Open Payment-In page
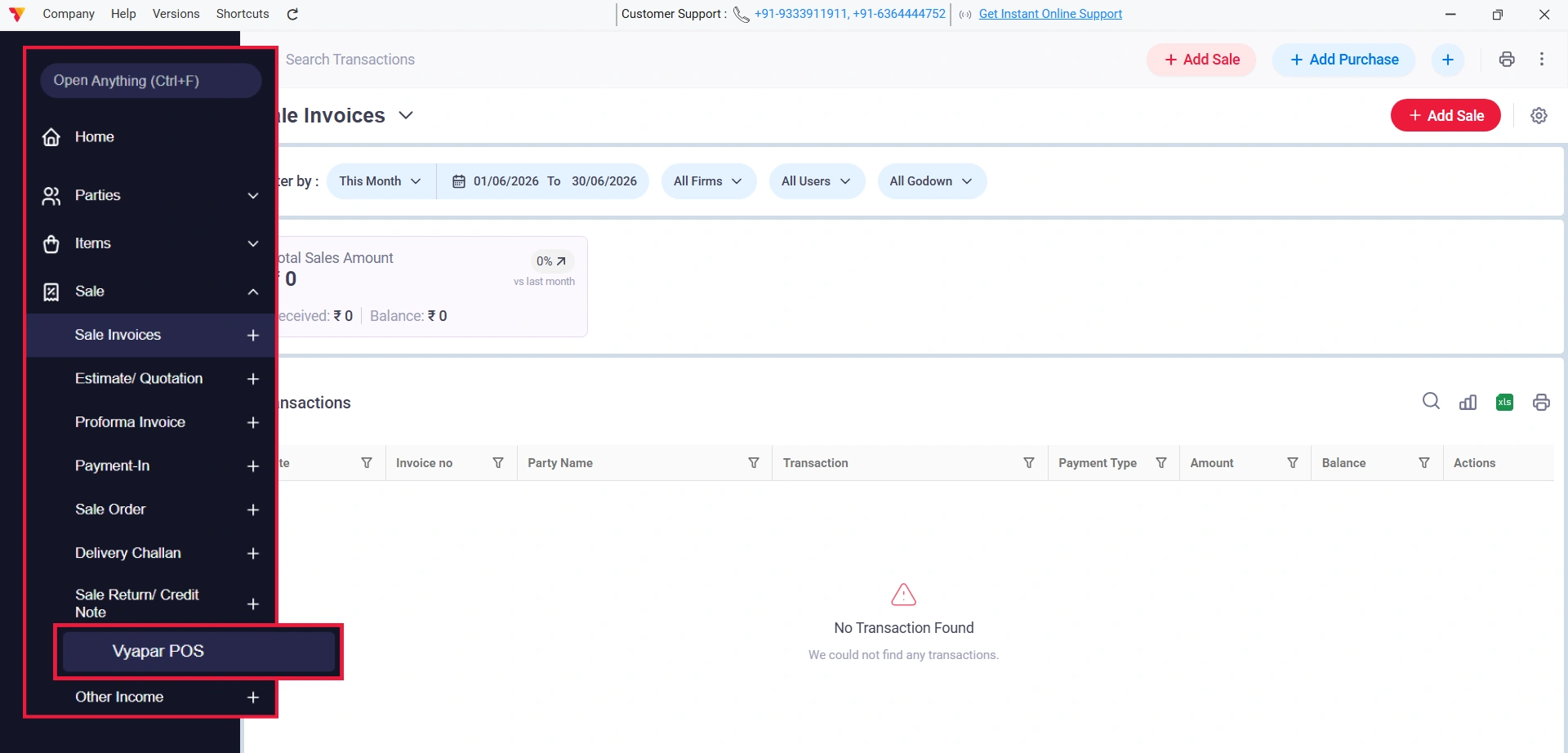This screenshot has height=753, width=1568. click(112, 466)
